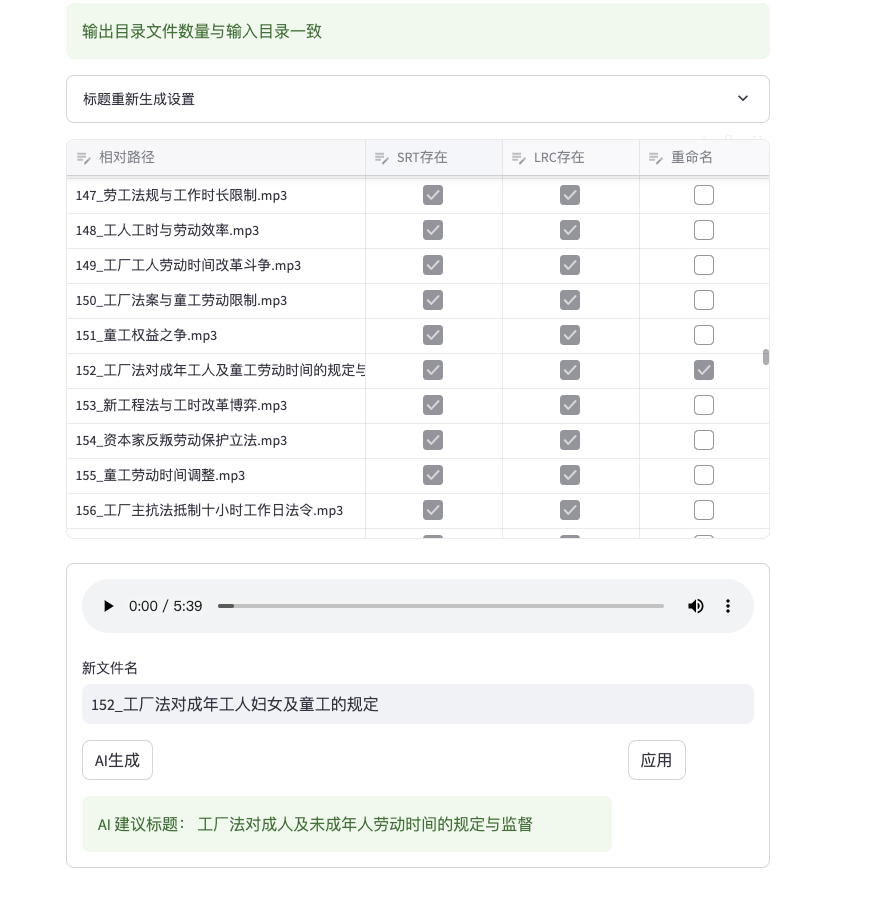The height and width of the screenshot is (898, 885).
Task: Click the 应用 button
Action: pos(656,760)
